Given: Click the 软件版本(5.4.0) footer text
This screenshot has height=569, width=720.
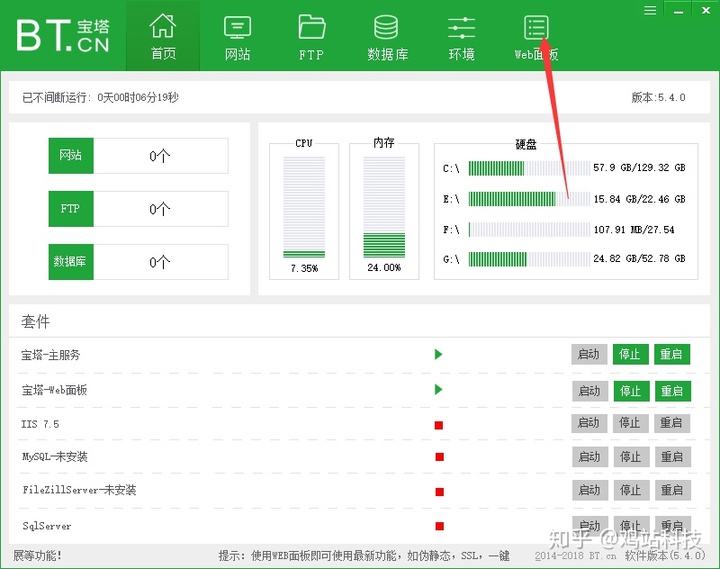Looking at the screenshot, I should coord(664,556).
